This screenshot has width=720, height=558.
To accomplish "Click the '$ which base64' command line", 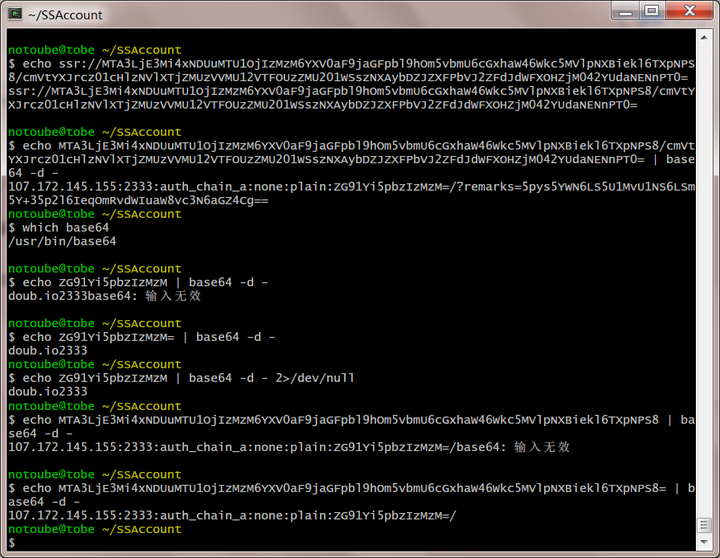I will tap(59, 228).
